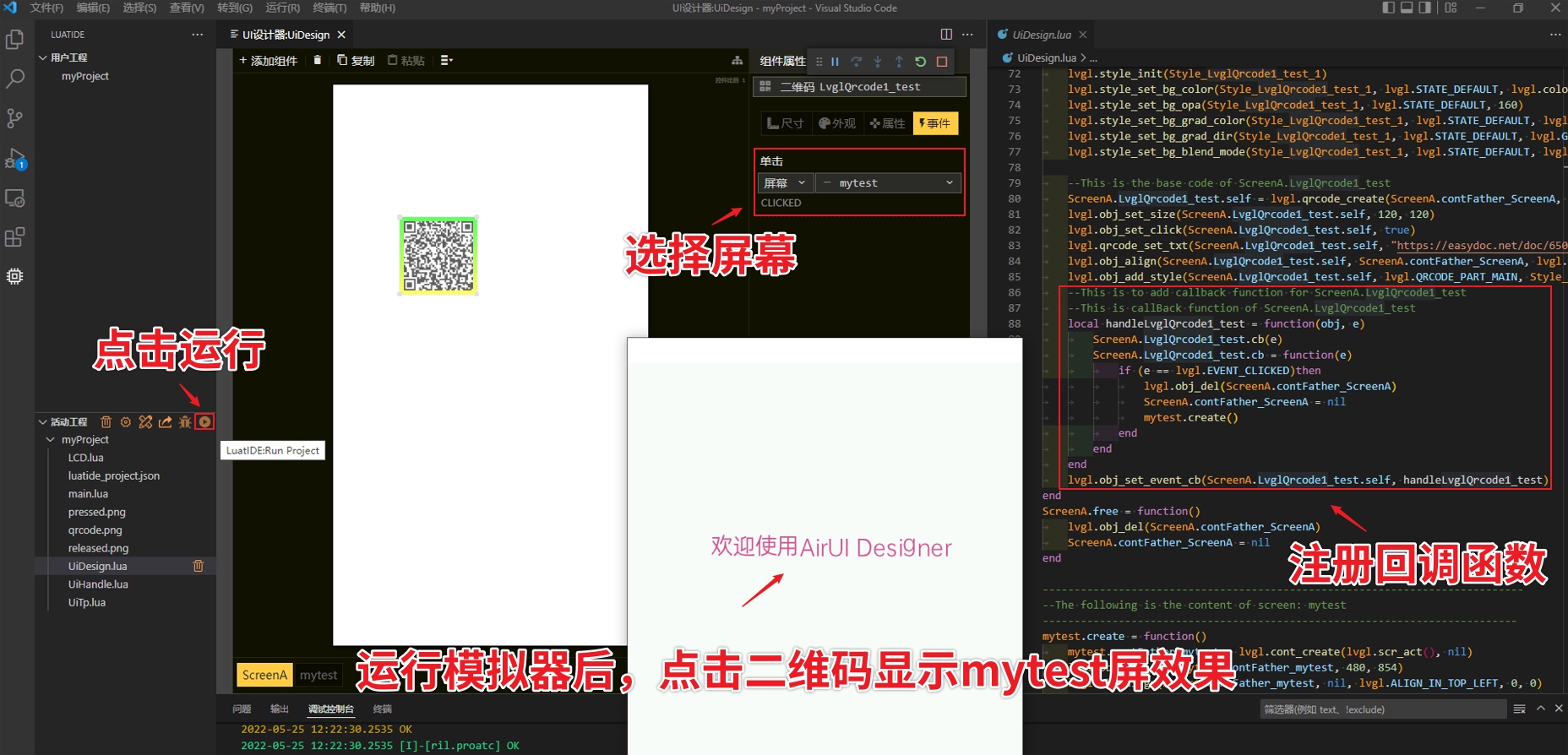The height and width of the screenshot is (755, 1568).
Task: Open UiTp.lua file
Action: click(87, 602)
